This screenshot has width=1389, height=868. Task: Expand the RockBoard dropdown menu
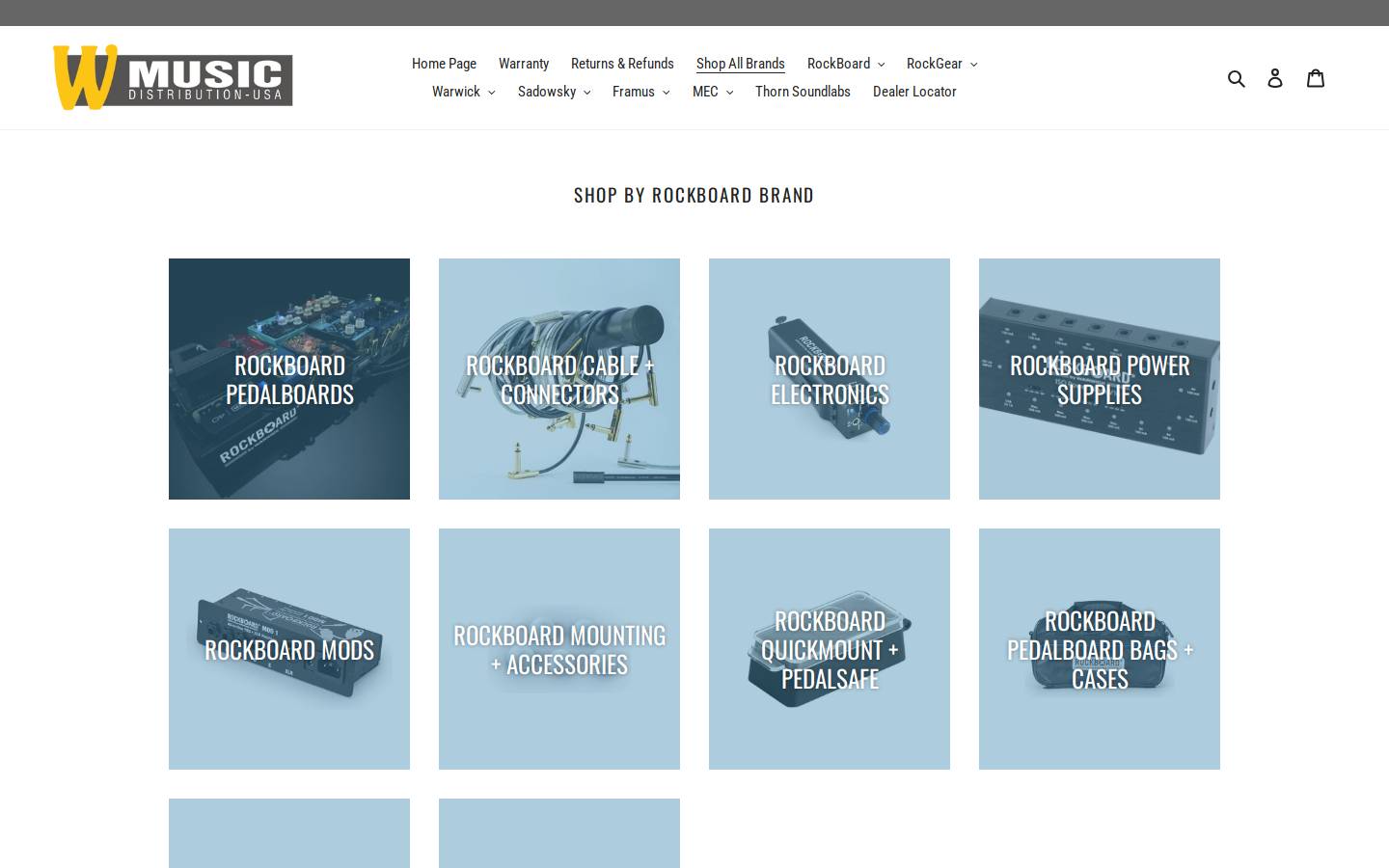tap(846, 64)
